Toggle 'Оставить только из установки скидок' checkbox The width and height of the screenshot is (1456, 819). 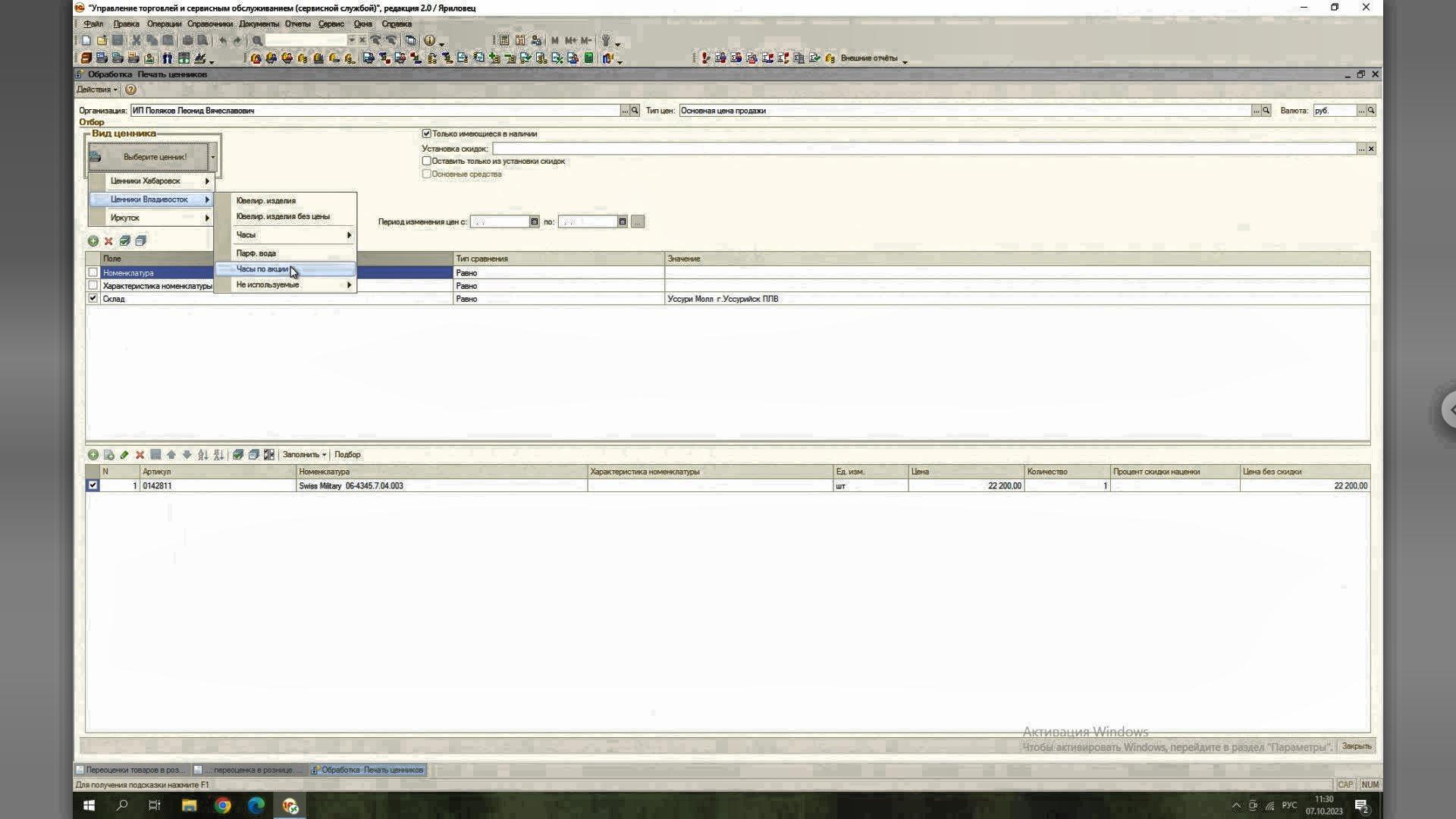pos(426,161)
